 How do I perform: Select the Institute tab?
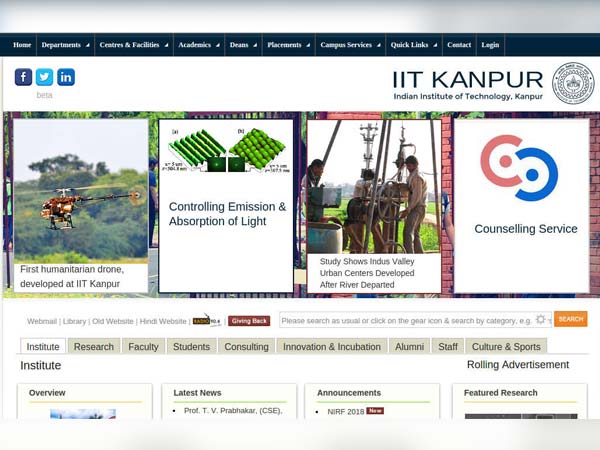43,346
